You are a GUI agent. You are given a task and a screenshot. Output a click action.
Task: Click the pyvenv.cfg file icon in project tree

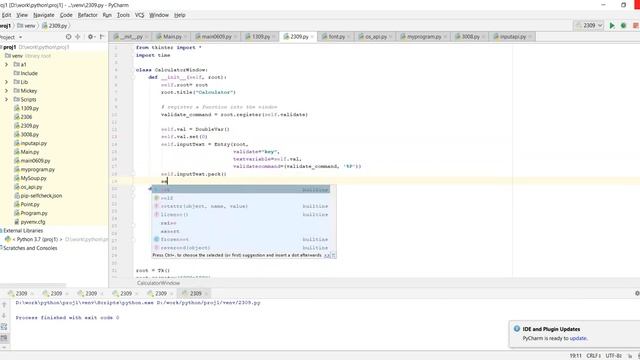click(17, 222)
